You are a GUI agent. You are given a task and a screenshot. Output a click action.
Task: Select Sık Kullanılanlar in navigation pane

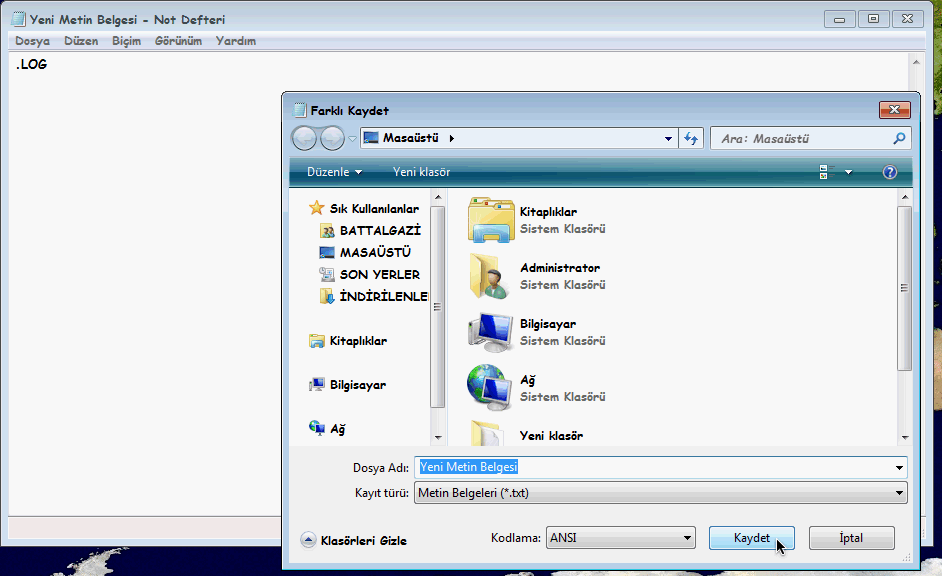coord(374,208)
